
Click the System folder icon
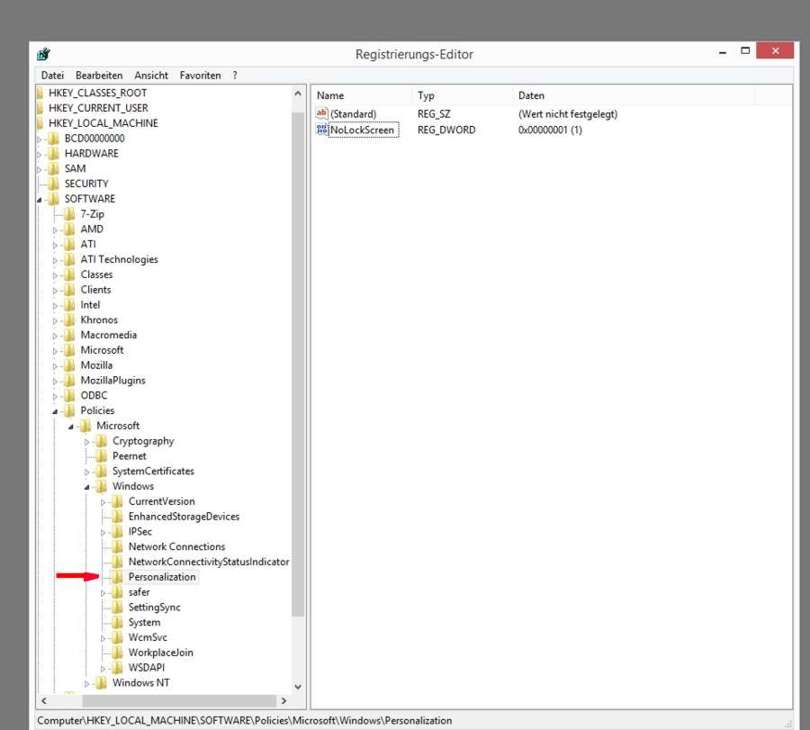tap(118, 622)
